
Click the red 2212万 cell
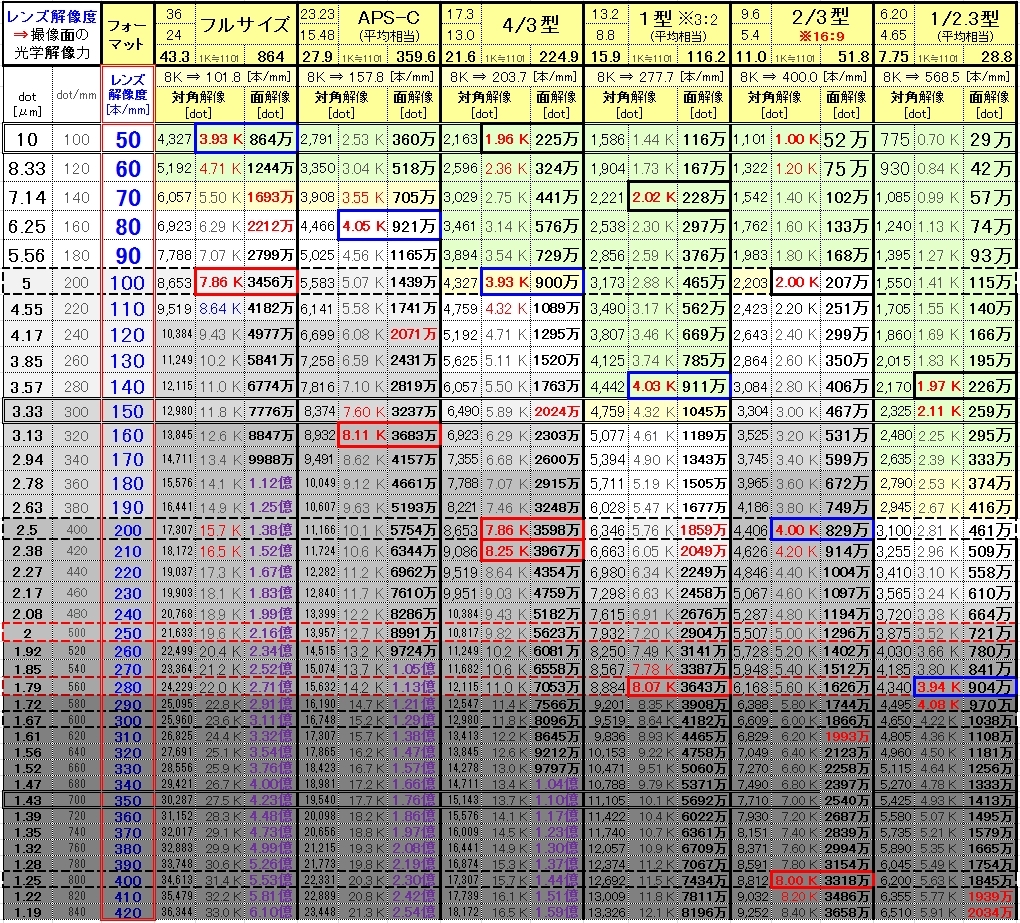point(271,226)
